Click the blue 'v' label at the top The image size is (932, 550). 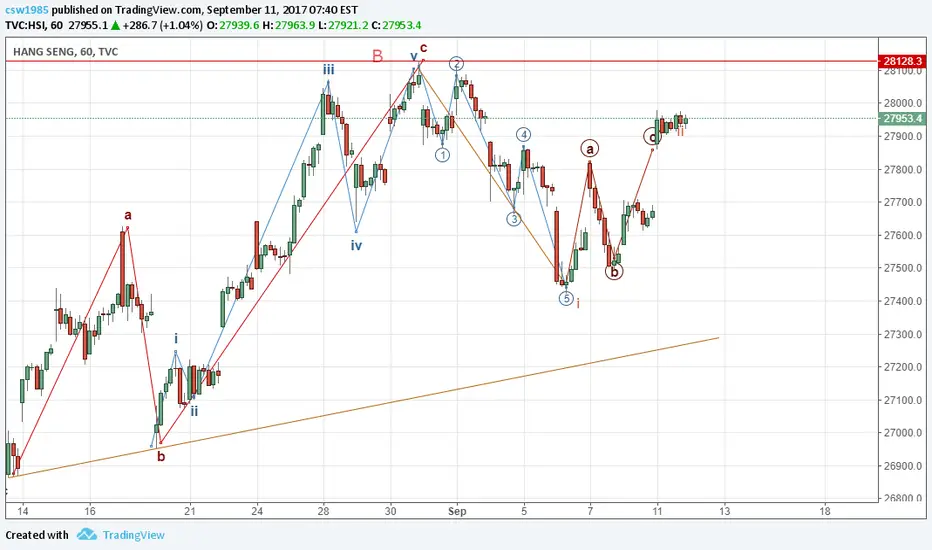pyautogui.click(x=414, y=56)
